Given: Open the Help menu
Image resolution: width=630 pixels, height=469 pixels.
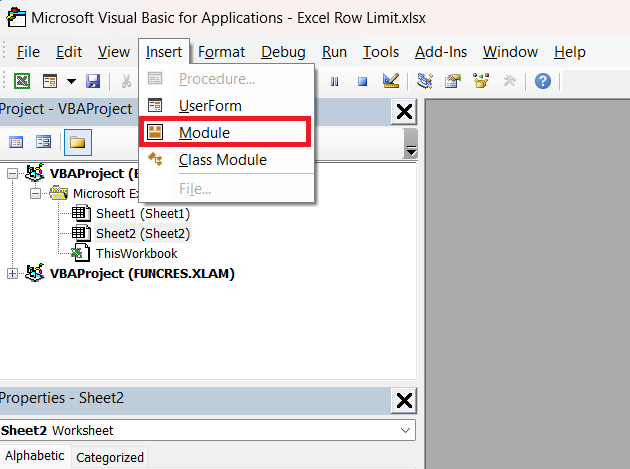Looking at the screenshot, I should (570, 52).
